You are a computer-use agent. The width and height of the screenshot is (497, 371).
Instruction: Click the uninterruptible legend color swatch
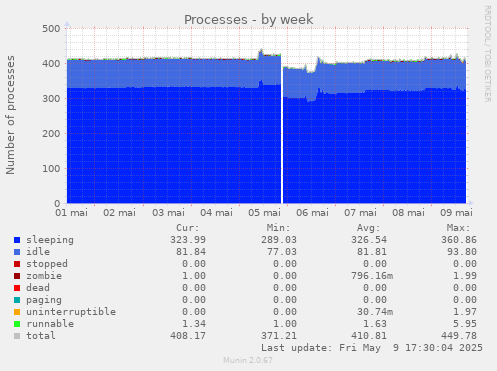coord(17,312)
